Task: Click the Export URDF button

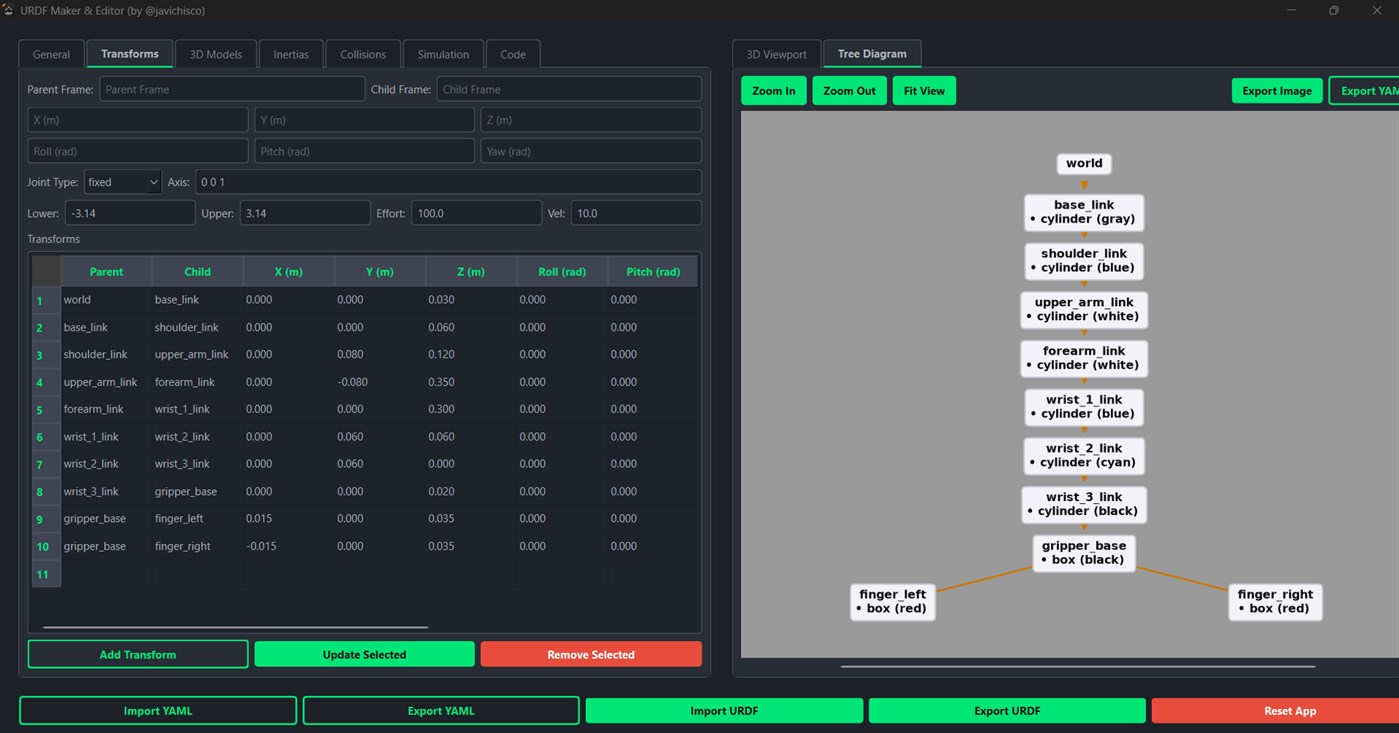Action: click(1007, 710)
